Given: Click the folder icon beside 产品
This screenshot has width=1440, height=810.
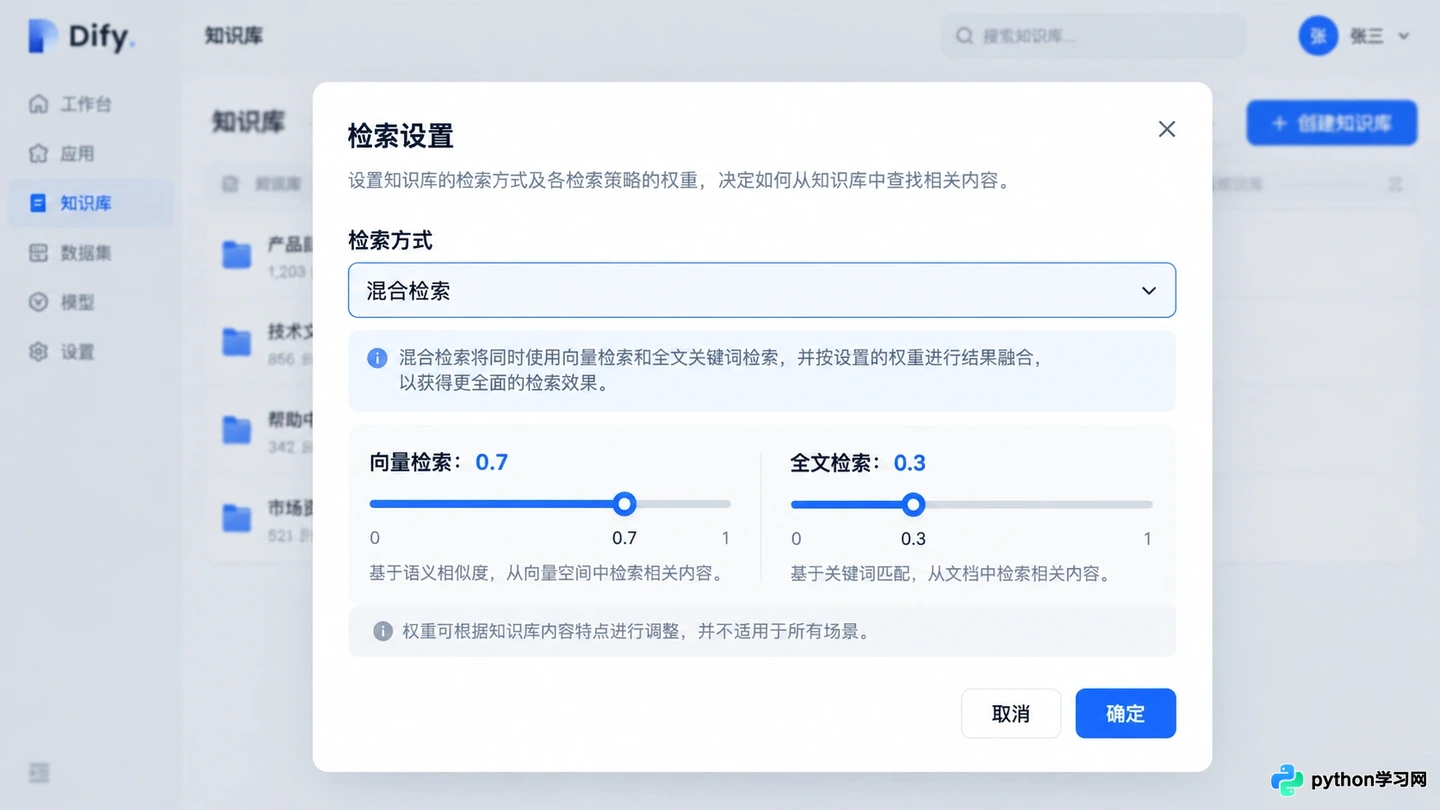Looking at the screenshot, I should pyautogui.click(x=237, y=255).
